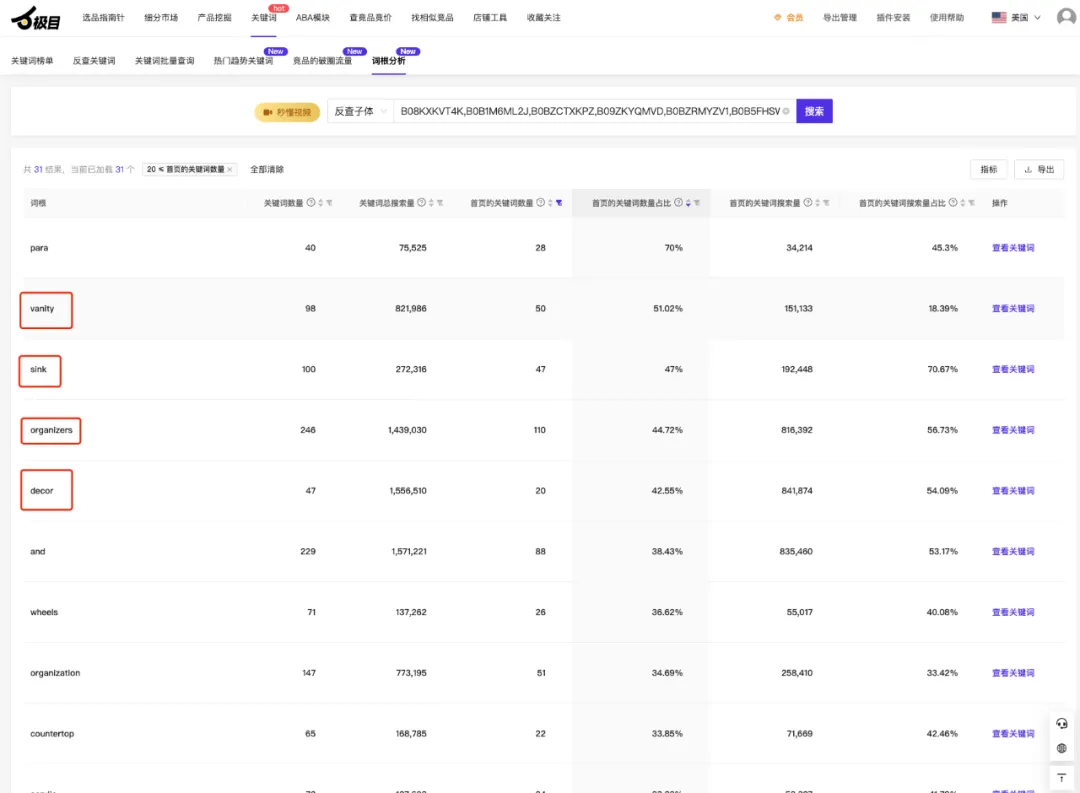Click inside the ASIN search input field
1080x793 pixels.
click(x=589, y=111)
